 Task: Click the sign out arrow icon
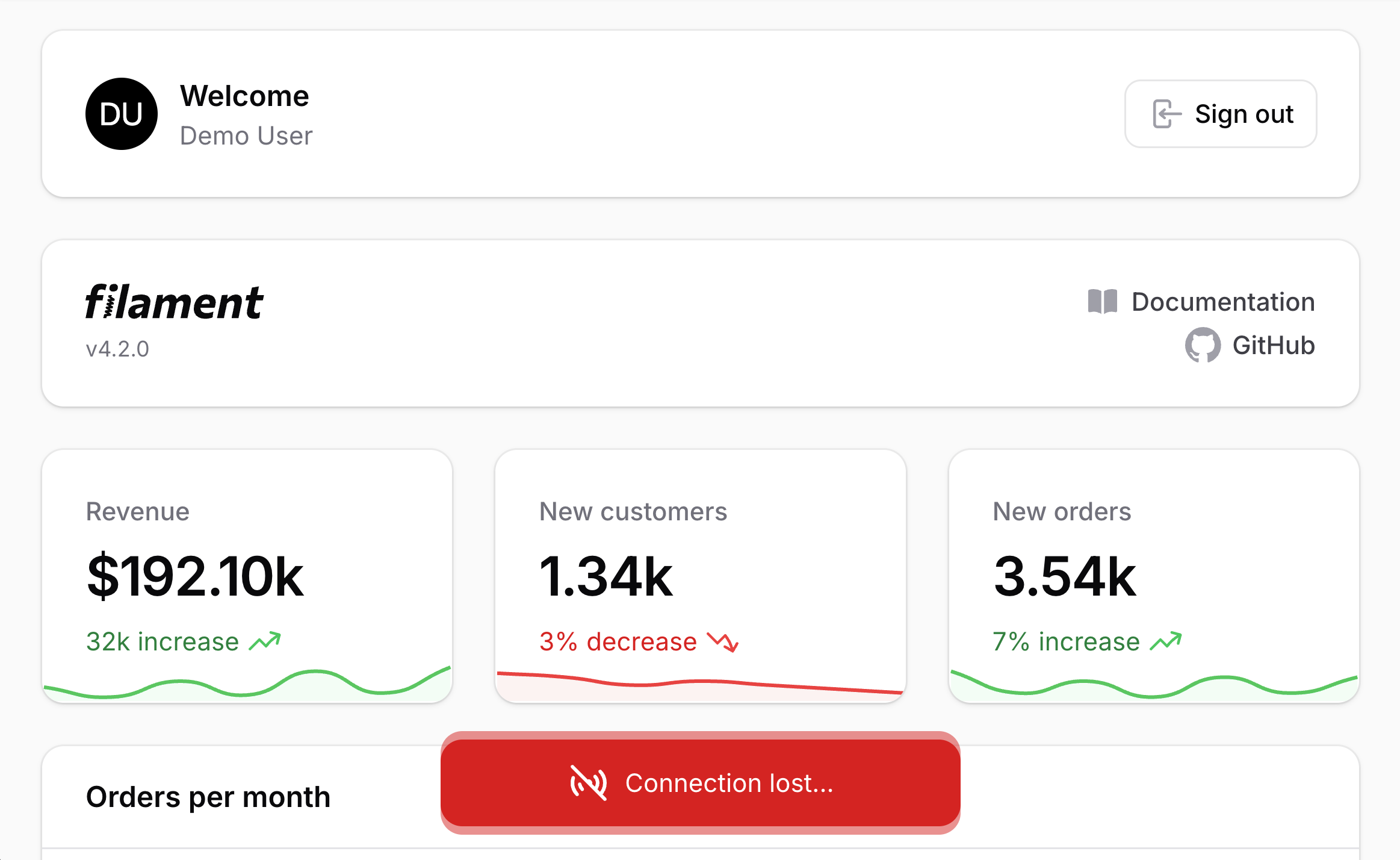click(1166, 114)
